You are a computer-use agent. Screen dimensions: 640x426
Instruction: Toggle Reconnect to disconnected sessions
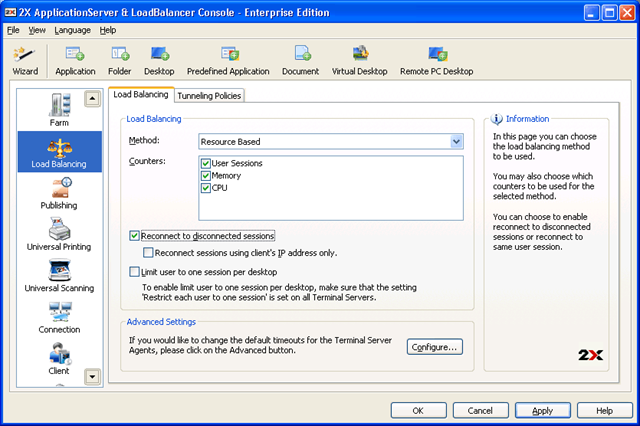tap(134, 236)
